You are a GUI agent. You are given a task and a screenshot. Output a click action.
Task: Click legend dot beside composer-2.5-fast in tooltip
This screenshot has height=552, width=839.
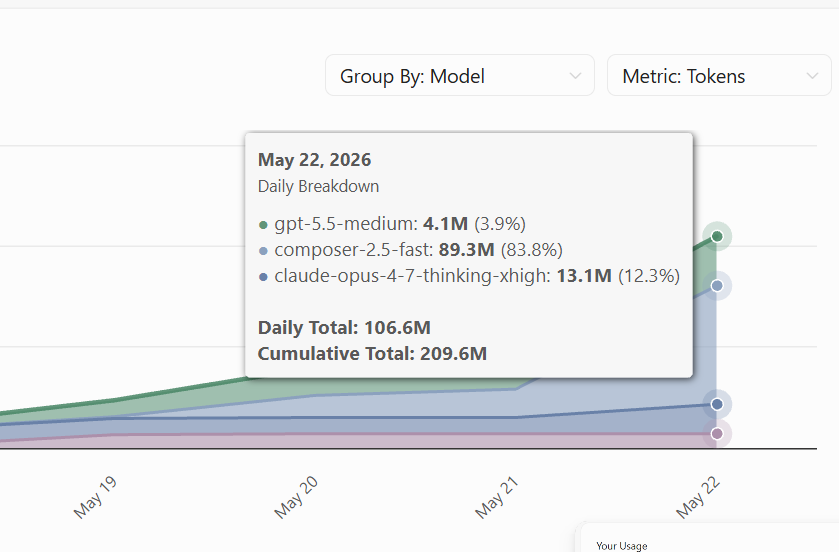click(x=263, y=251)
